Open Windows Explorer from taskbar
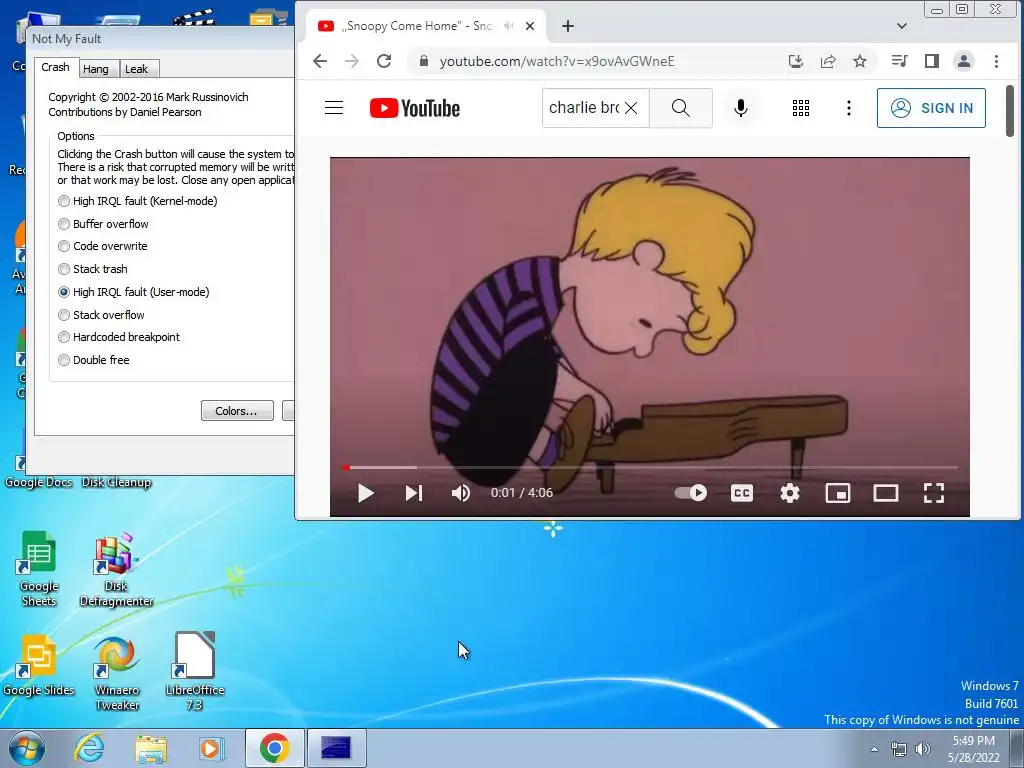 pyautogui.click(x=151, y=748)
